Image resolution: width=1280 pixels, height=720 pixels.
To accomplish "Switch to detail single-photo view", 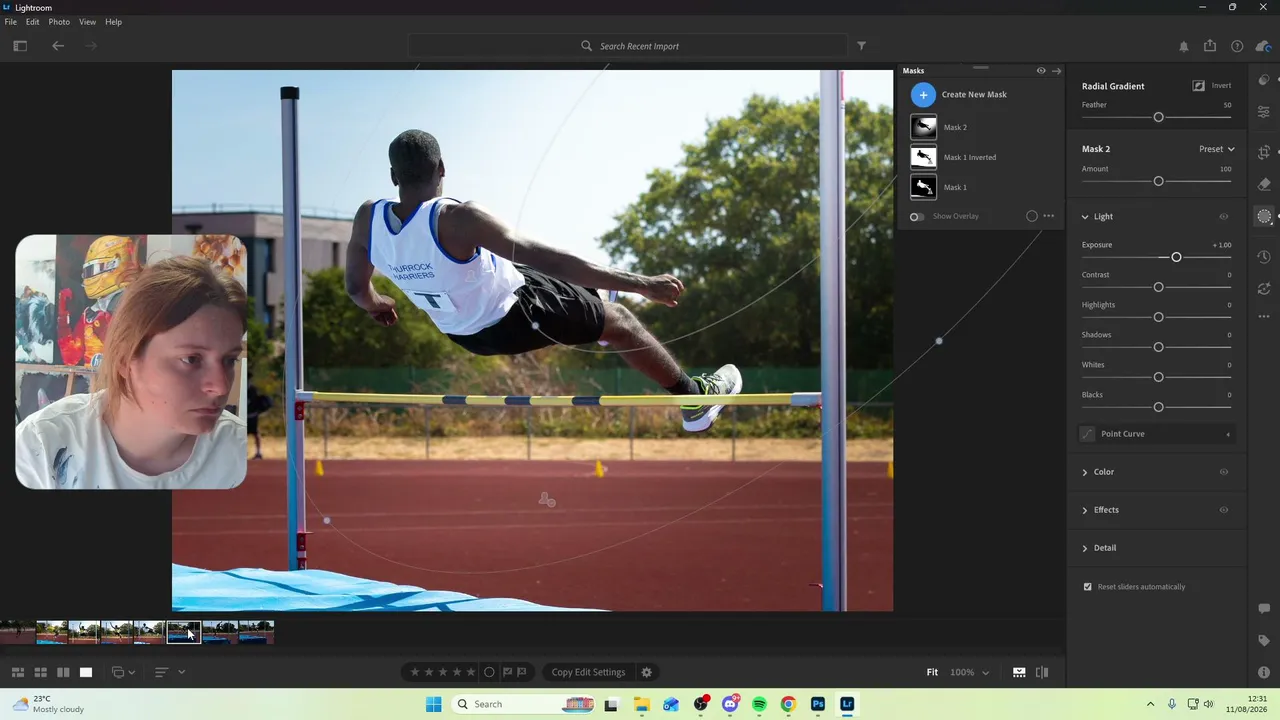I will tap(86, 672).
